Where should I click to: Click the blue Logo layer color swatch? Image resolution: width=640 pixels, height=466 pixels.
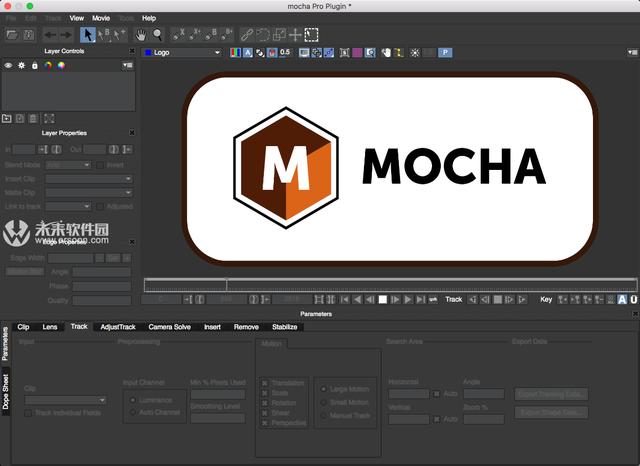[x=149, y=52]
